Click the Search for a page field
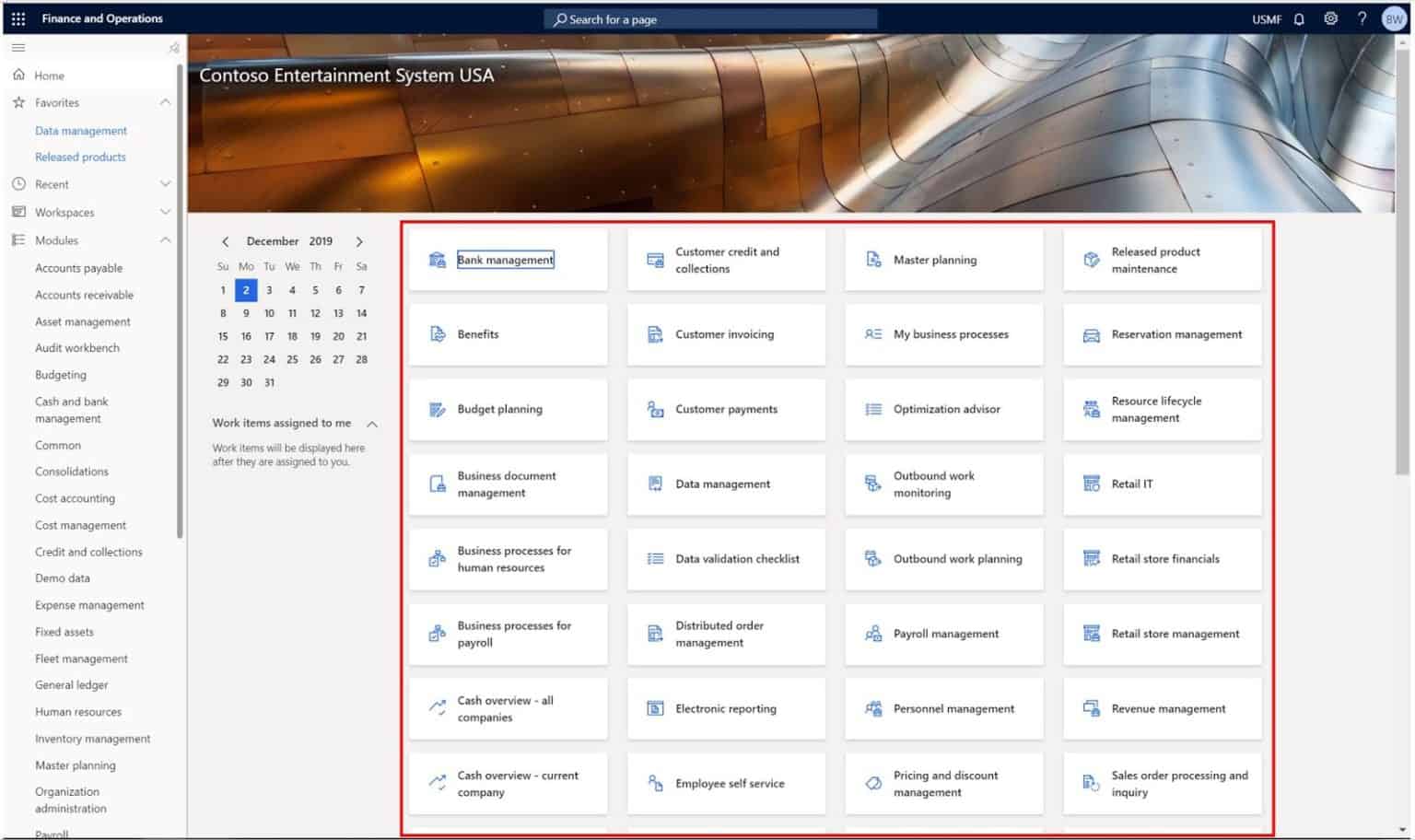The height and width of the screenshot is (840, 1415). pos(709,18)
